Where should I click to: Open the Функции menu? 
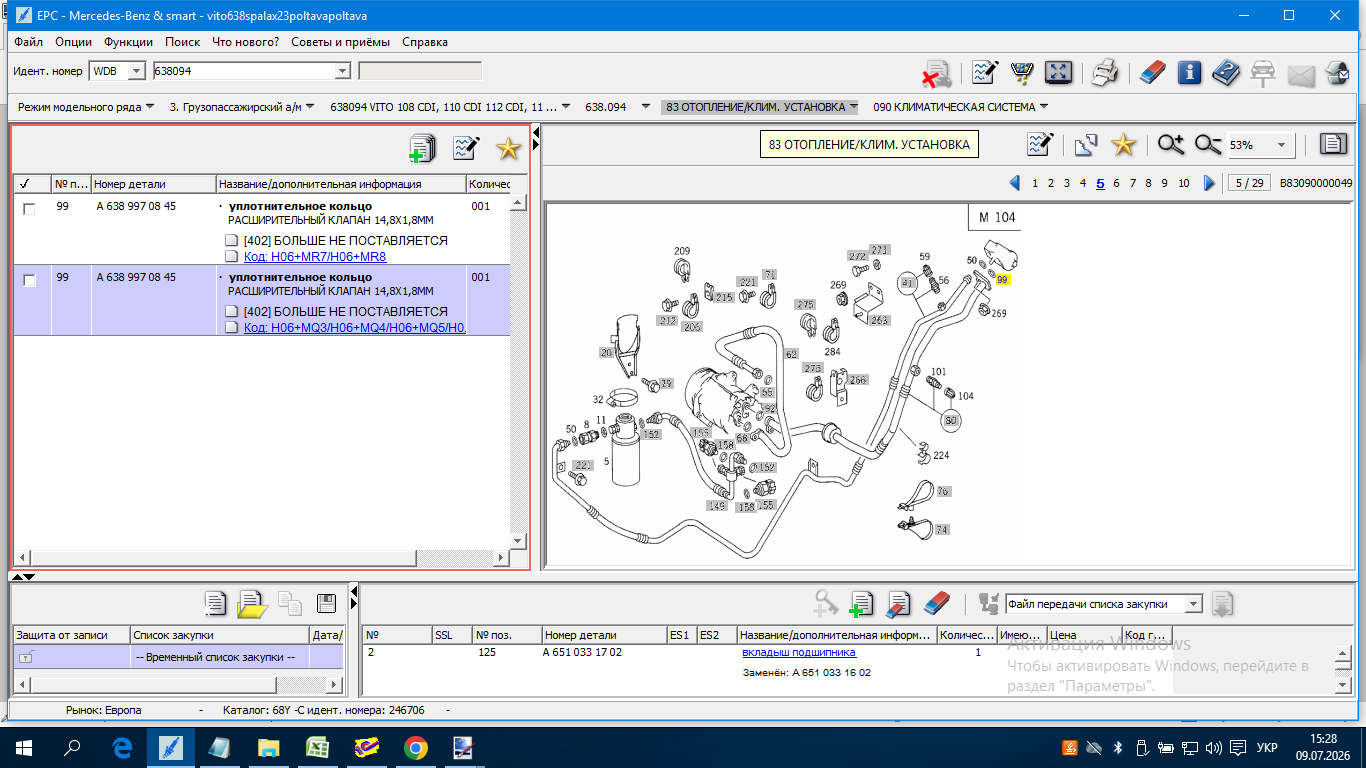128,42
